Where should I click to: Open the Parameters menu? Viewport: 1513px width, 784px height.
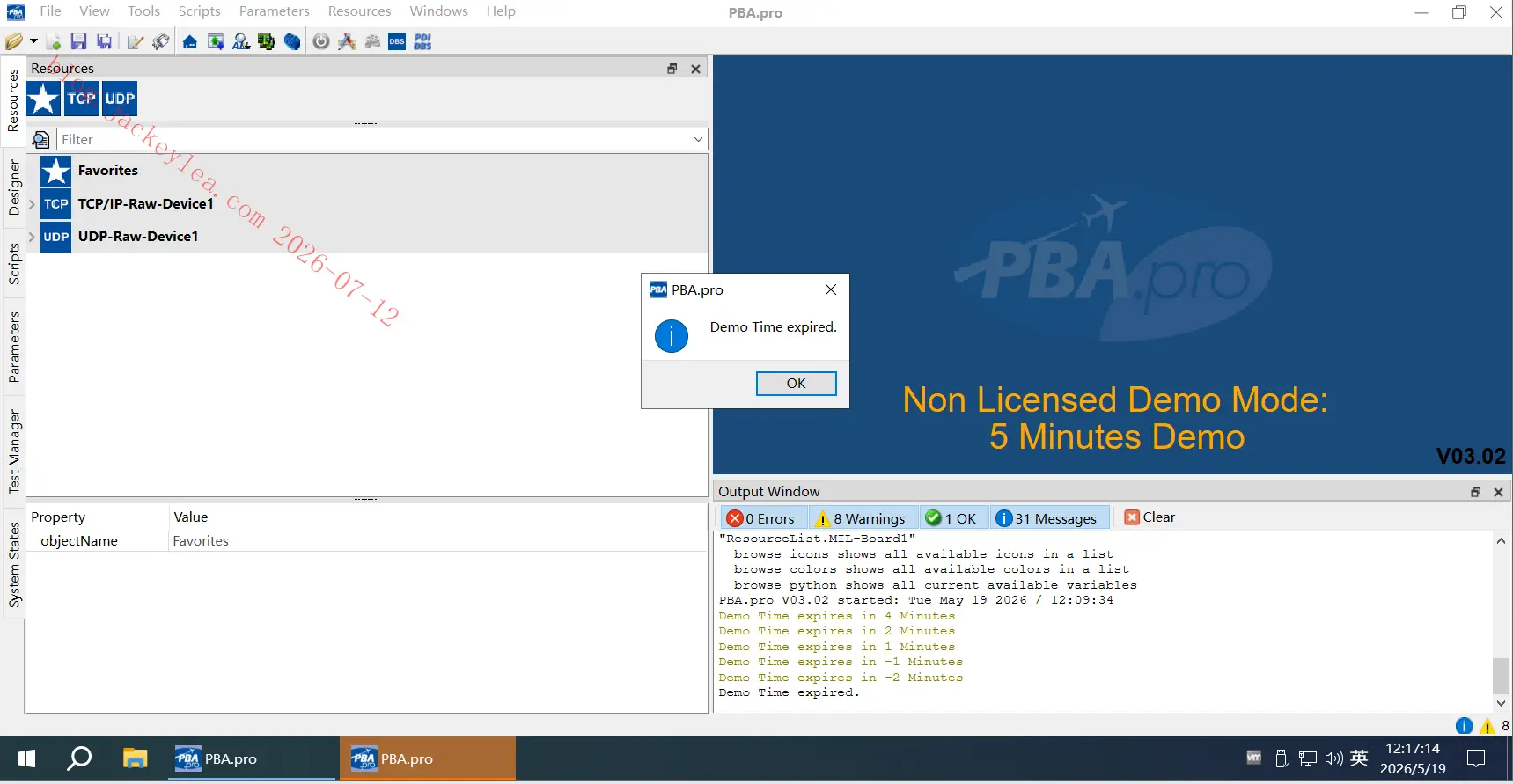tap(274, 11)
